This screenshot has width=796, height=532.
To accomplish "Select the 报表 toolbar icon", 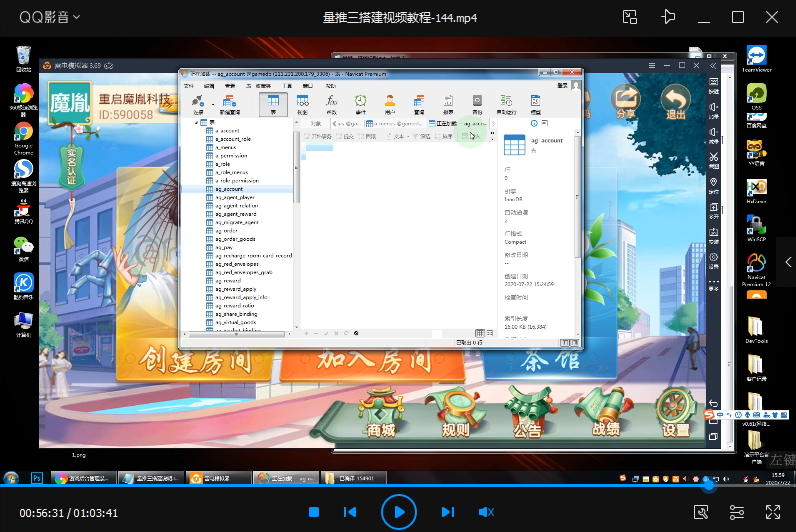I will pyautogui.click(x=448, y=104).
